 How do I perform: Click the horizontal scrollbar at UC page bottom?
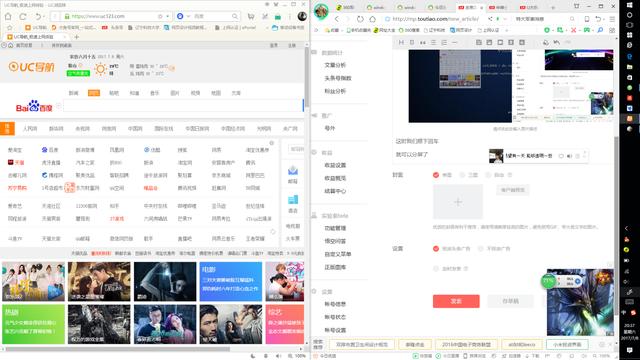tap(118, 349)
